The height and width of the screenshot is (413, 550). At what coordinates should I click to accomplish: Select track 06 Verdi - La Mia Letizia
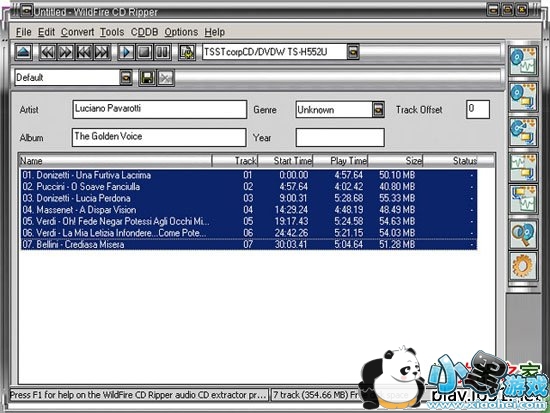[249, 233]
